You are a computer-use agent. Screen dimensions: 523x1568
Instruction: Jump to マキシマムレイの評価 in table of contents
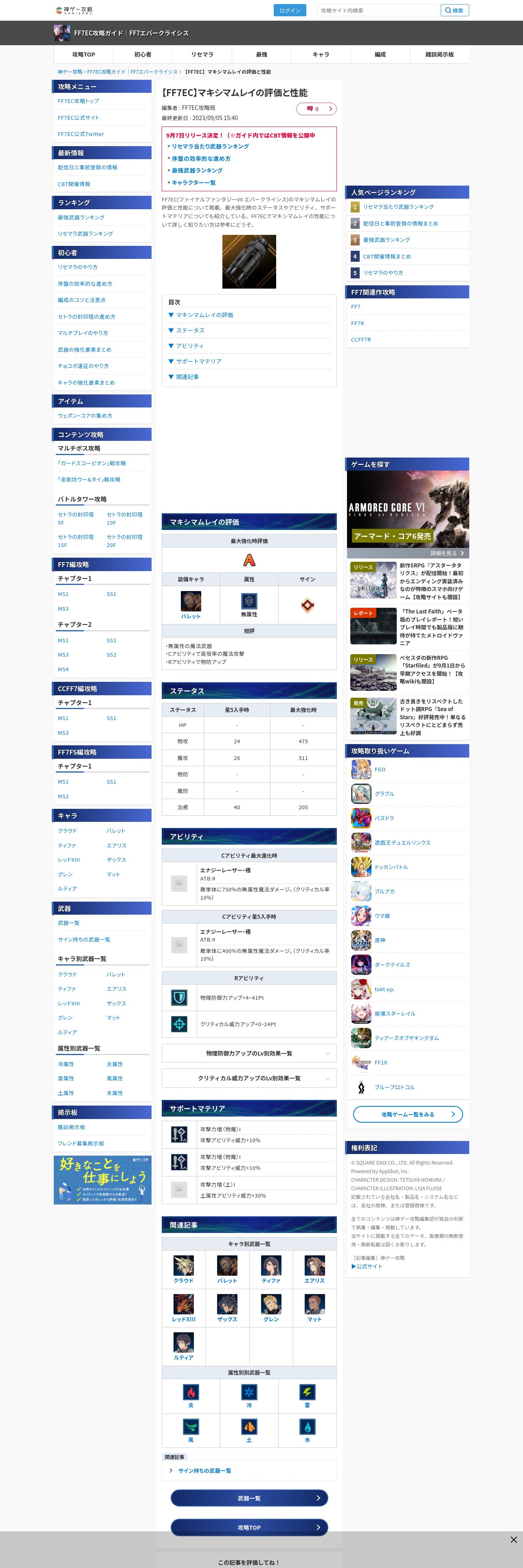point(204,315)
